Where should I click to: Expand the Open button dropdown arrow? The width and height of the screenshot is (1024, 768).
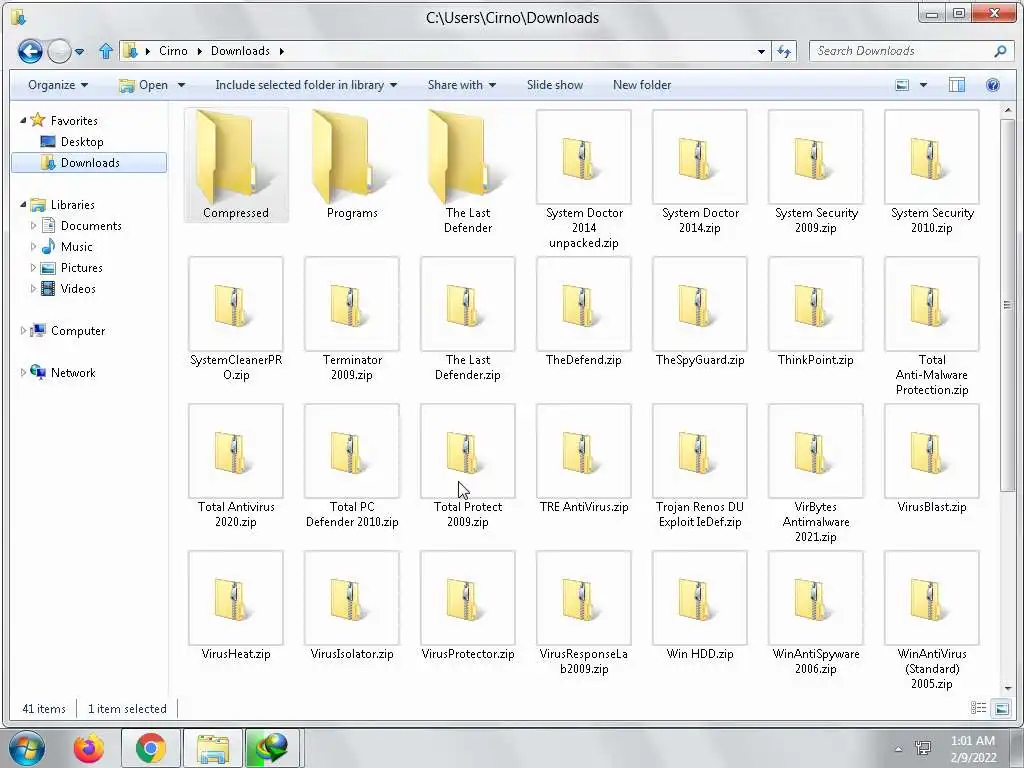pyautogui.click(x=182, y=85)
